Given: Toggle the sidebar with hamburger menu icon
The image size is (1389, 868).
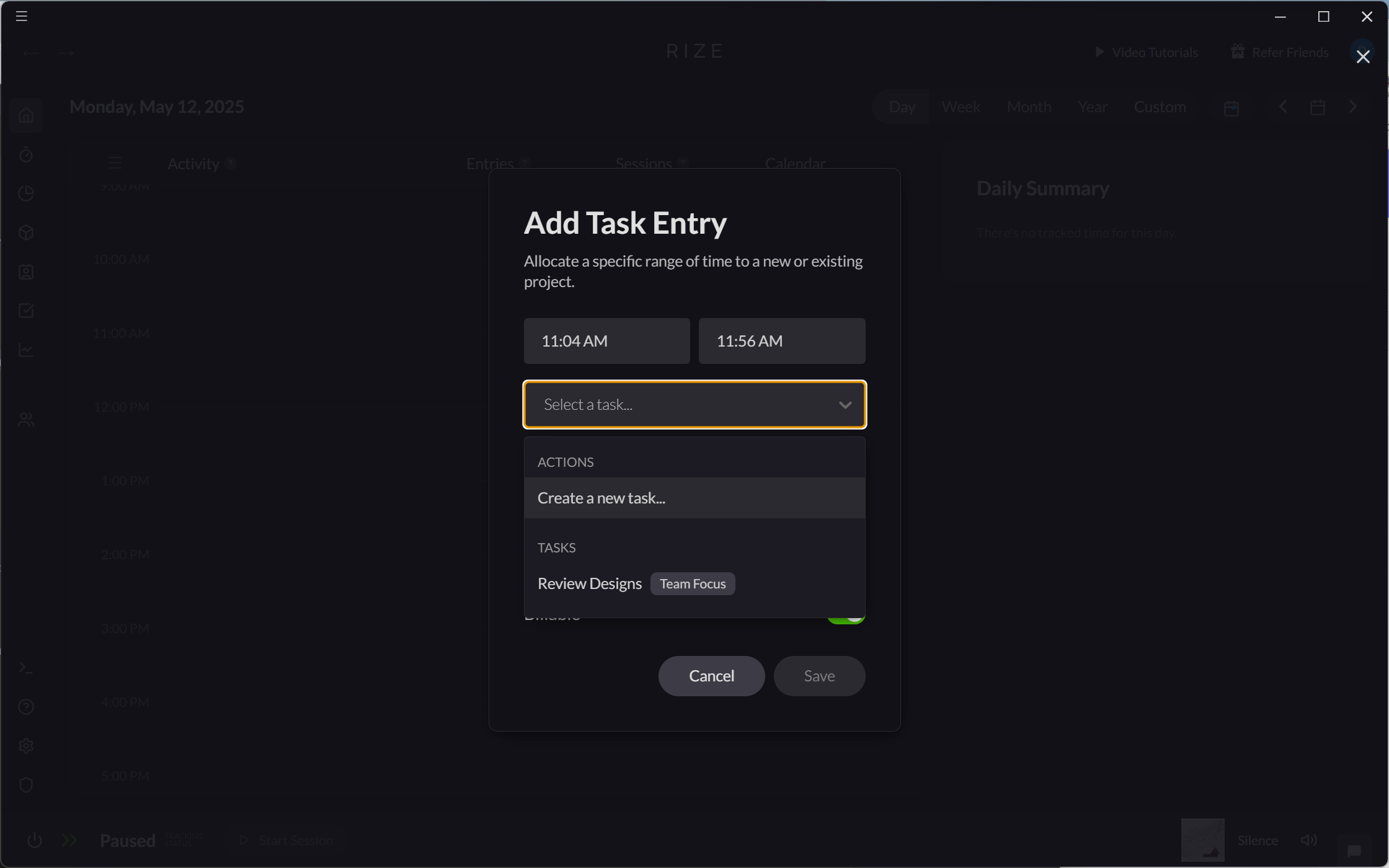Looking at the screenshot, I should coord(21,15).
